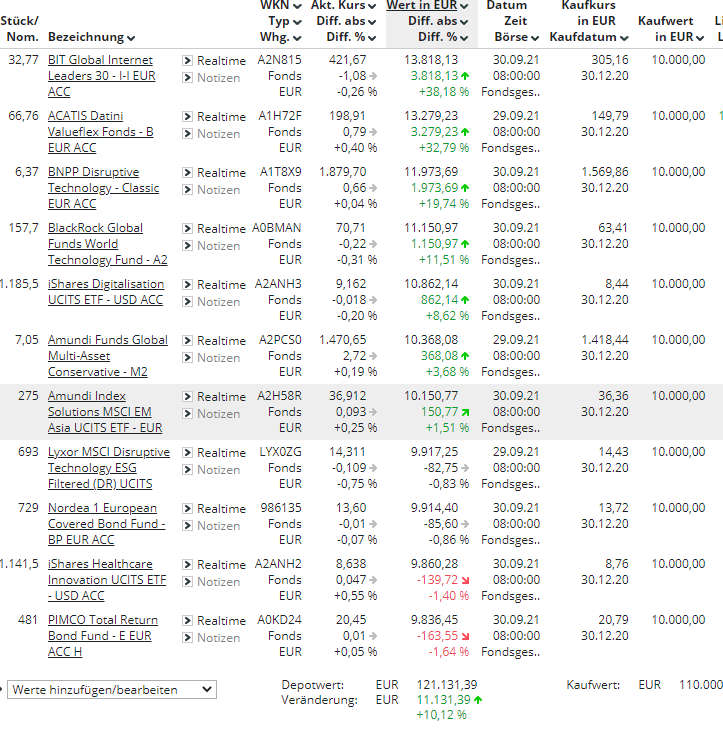Select Depotwert amount 121.131,39
Image resolution: width=723 pixels, height=734 pixels.
(447, 685)
